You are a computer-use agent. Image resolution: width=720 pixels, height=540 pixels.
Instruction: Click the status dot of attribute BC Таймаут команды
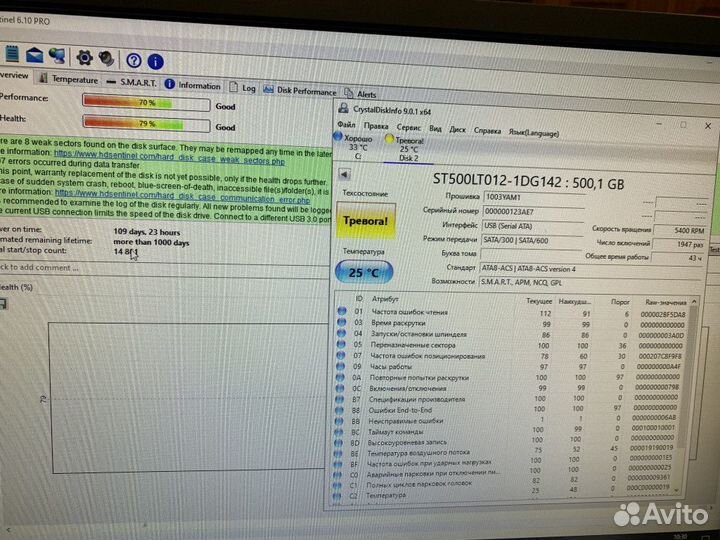tap(339, 432)
